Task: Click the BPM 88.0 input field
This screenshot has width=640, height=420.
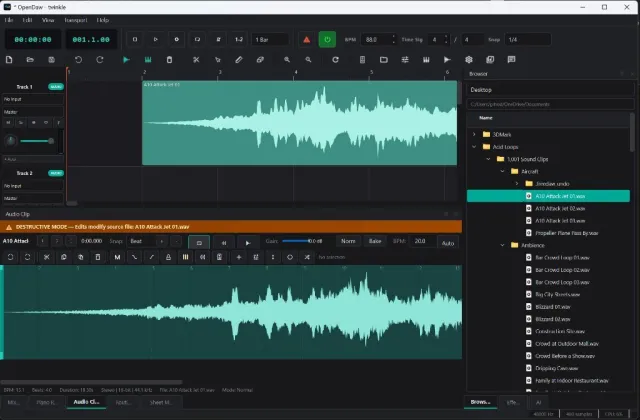Action: [x=378, y=40]
